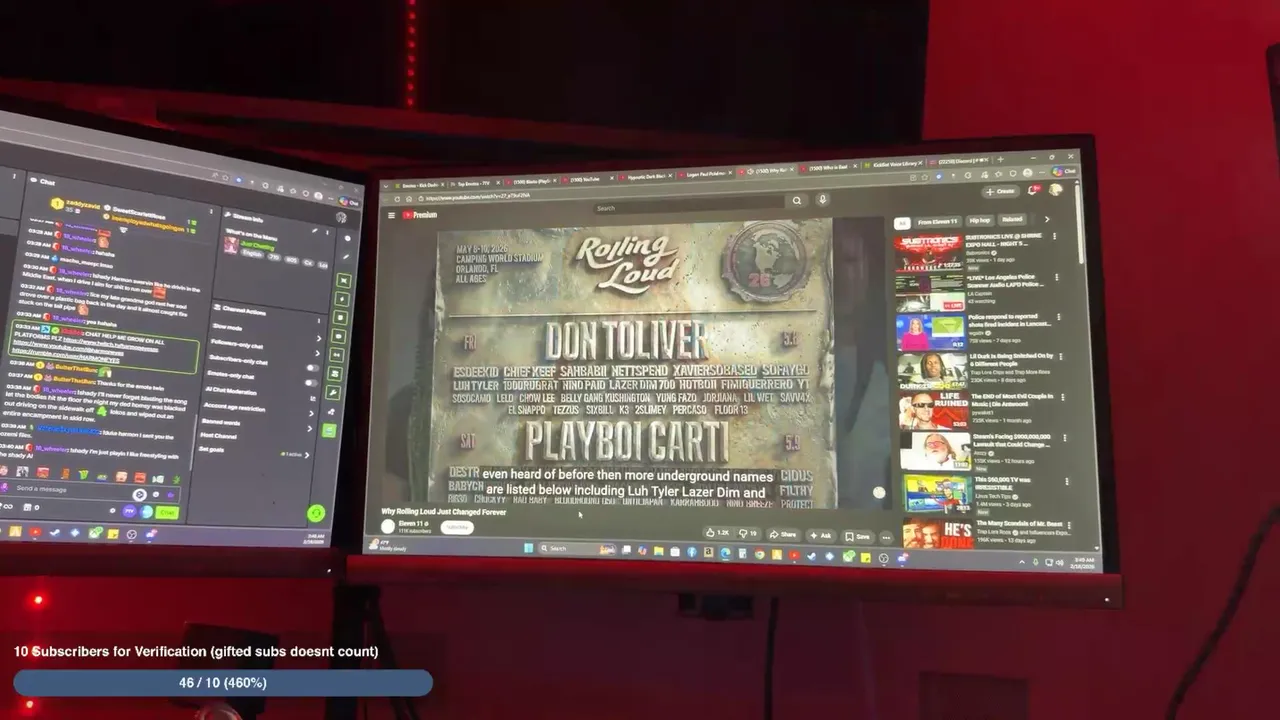Open Subtronics Live thumbnail
This screenshot has height=720, width=1280.
click(928, 254)
